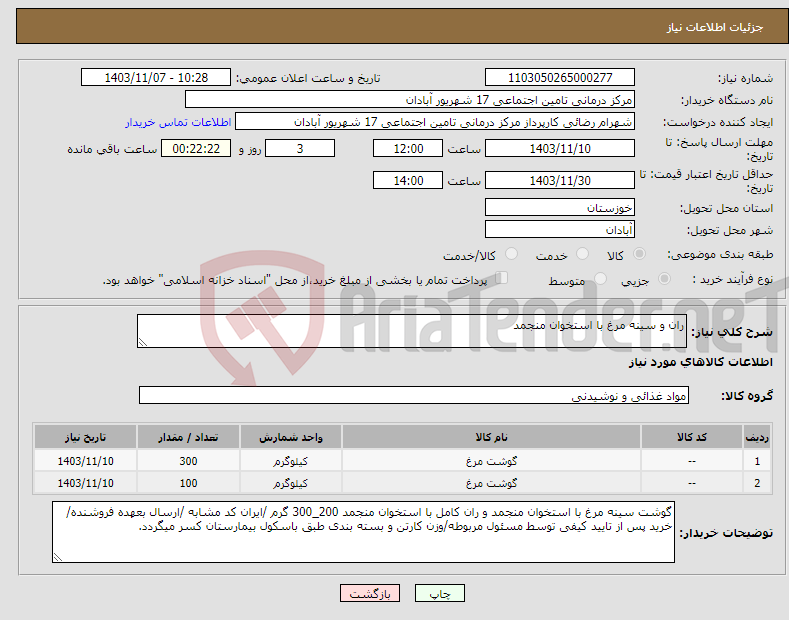This screenshot has height=620, width=789.
Task: Click the اطلاعات کالاهای مورد نیاز section heading
Action: click(700, 362)
